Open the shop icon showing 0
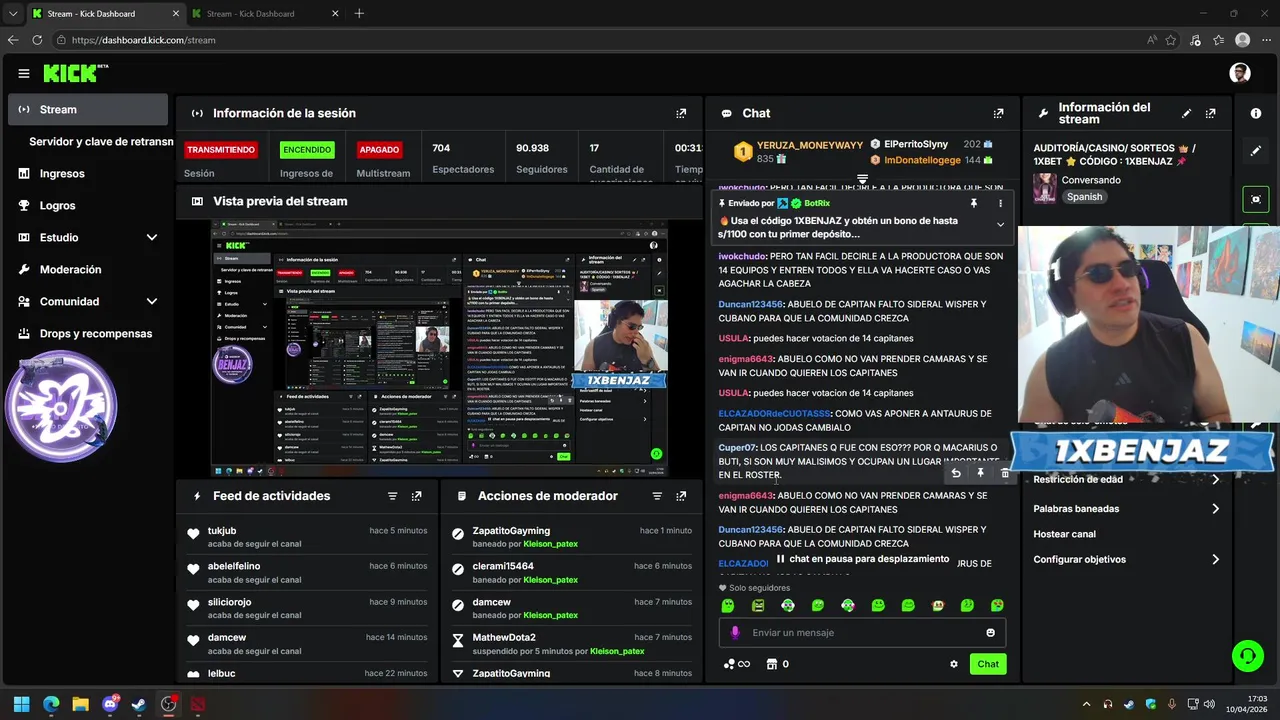 click(x=778, y=664)
